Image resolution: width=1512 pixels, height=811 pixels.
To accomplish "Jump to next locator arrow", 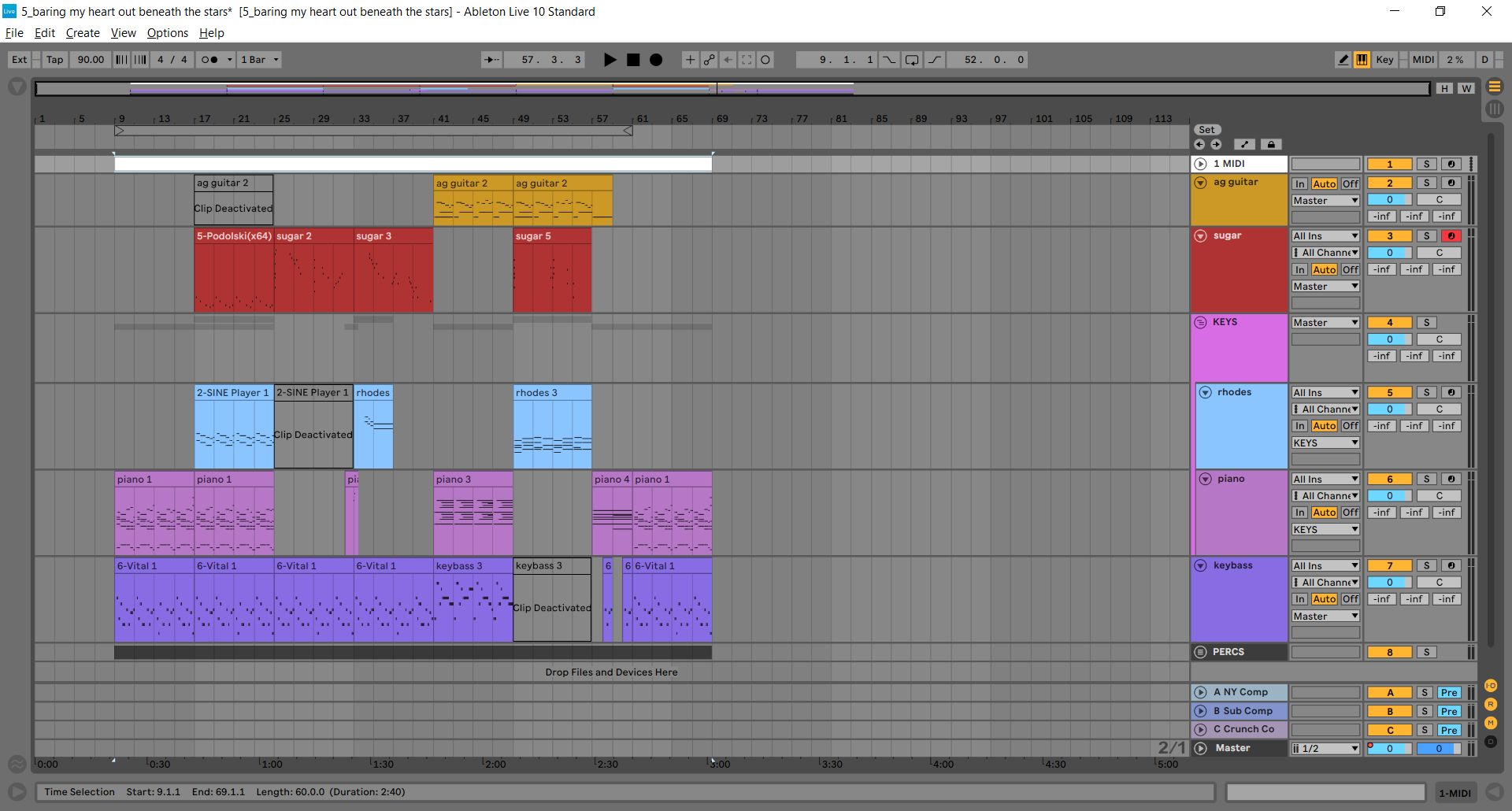I will [x=1216, y=144].
